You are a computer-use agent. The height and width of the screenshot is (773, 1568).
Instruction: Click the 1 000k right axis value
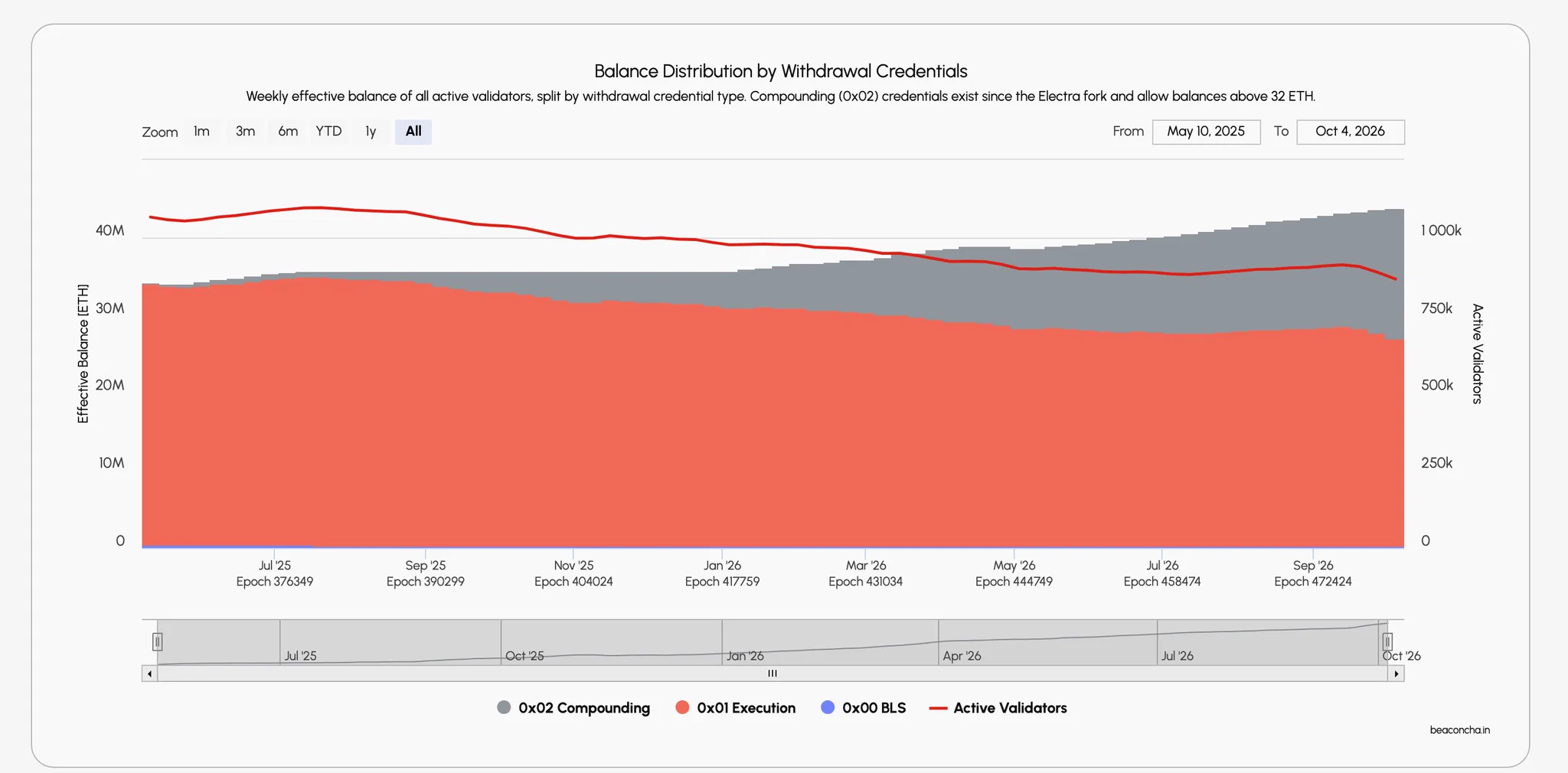click(1441, 230)
